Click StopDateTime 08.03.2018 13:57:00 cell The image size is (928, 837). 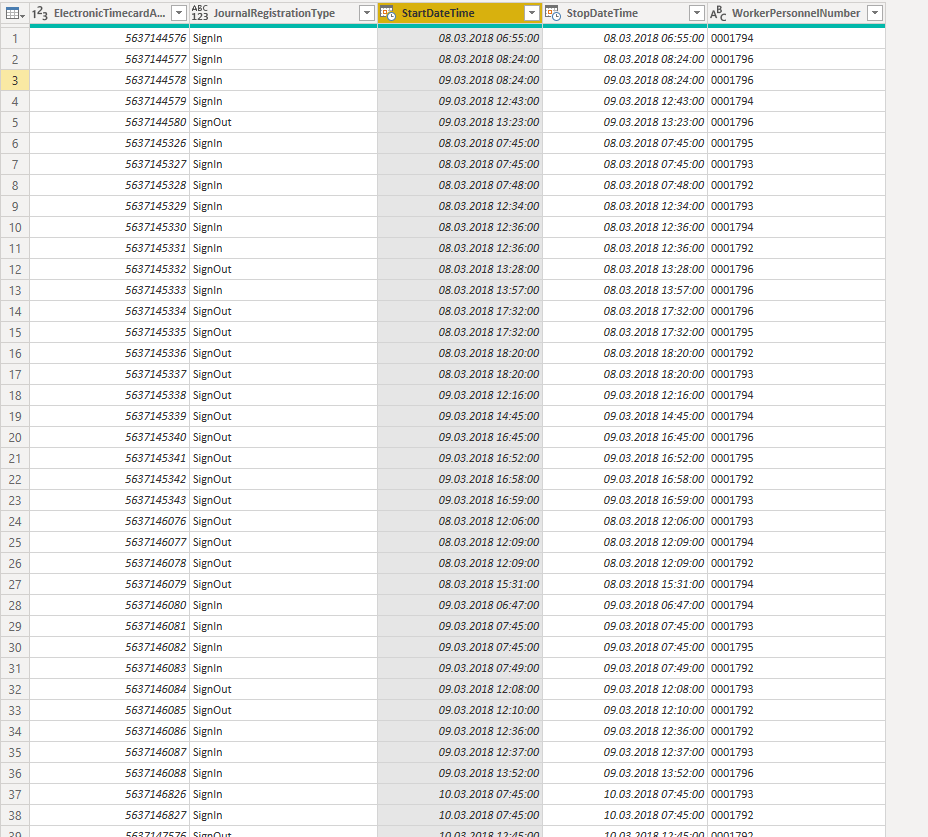pos(625,291)
